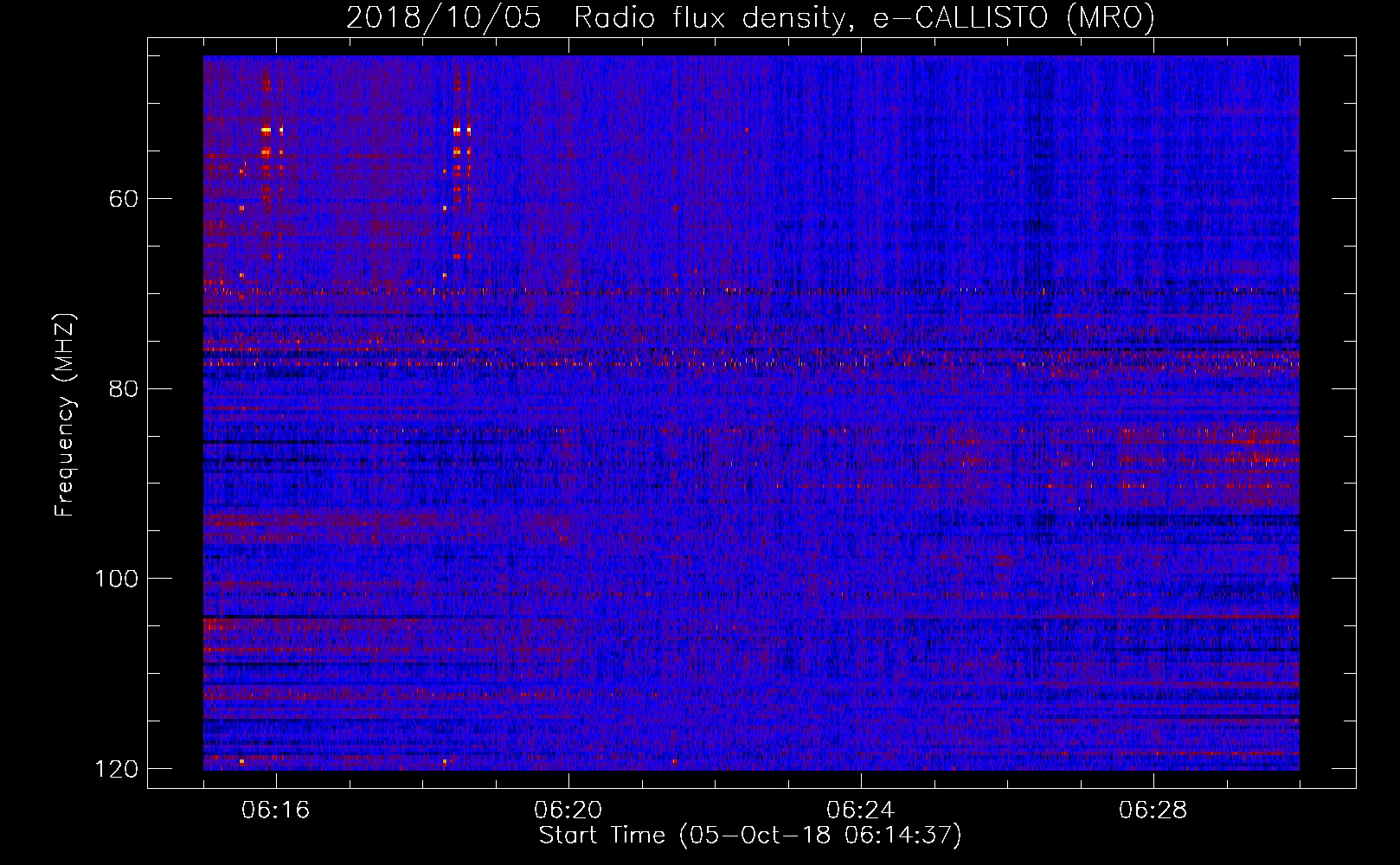Screen dimensions: 1400x865
Task: Click the '100' frequency tick label
Action: click(116, 579)
